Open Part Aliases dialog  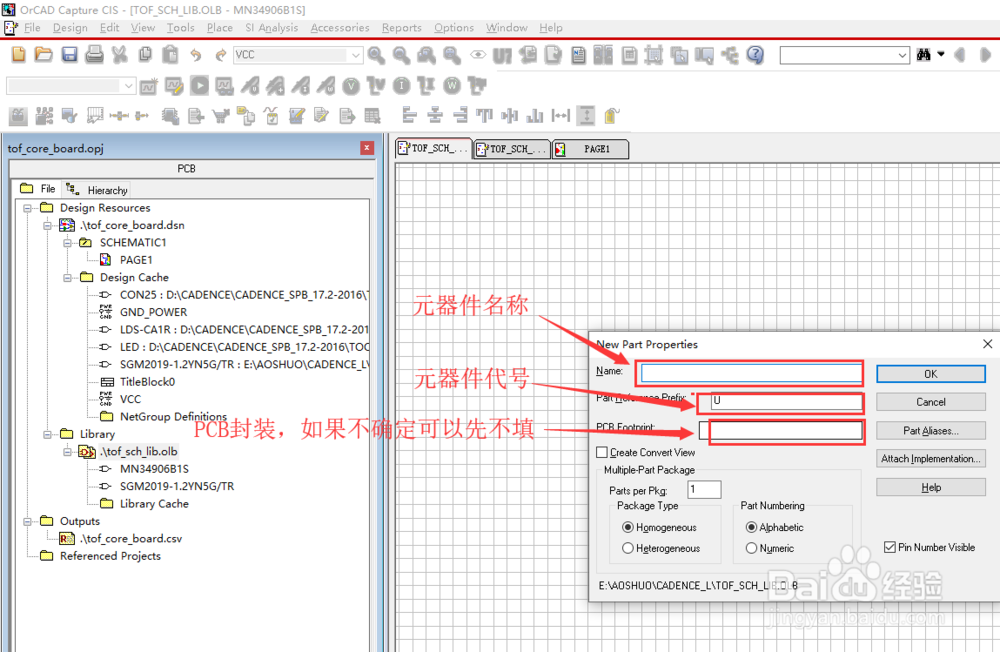tap(930, 431)
